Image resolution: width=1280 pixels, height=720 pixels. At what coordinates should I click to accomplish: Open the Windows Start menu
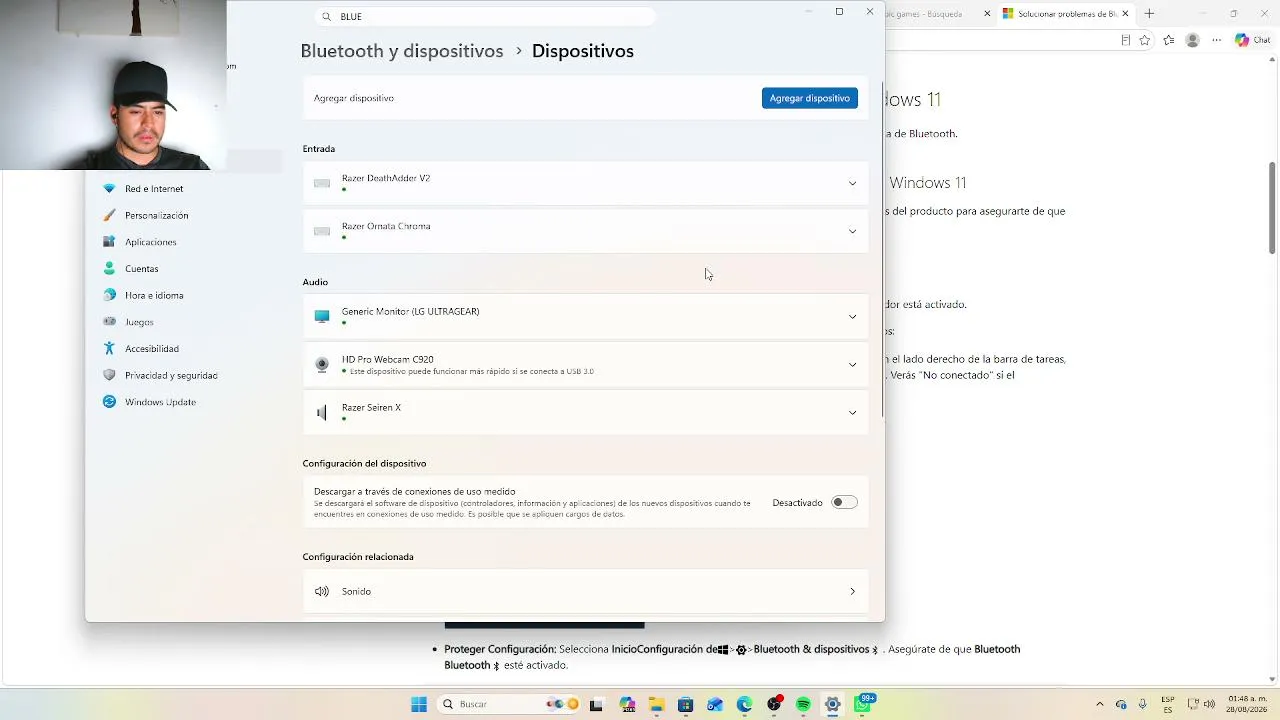tap(419, 704)
